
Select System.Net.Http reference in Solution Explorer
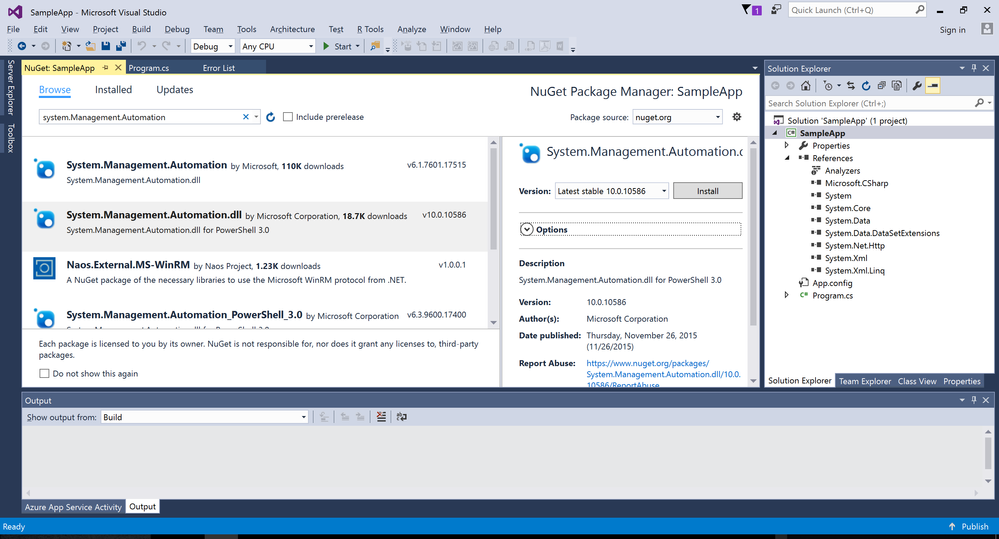(854, 245)
